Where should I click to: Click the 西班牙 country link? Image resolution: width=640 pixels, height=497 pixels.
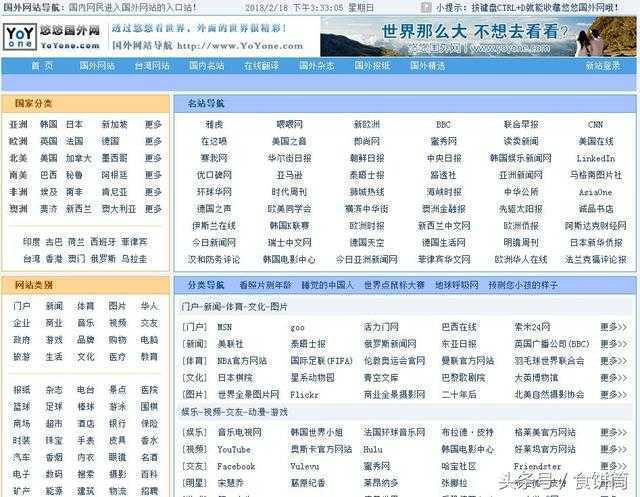click(x=103, y=242)
